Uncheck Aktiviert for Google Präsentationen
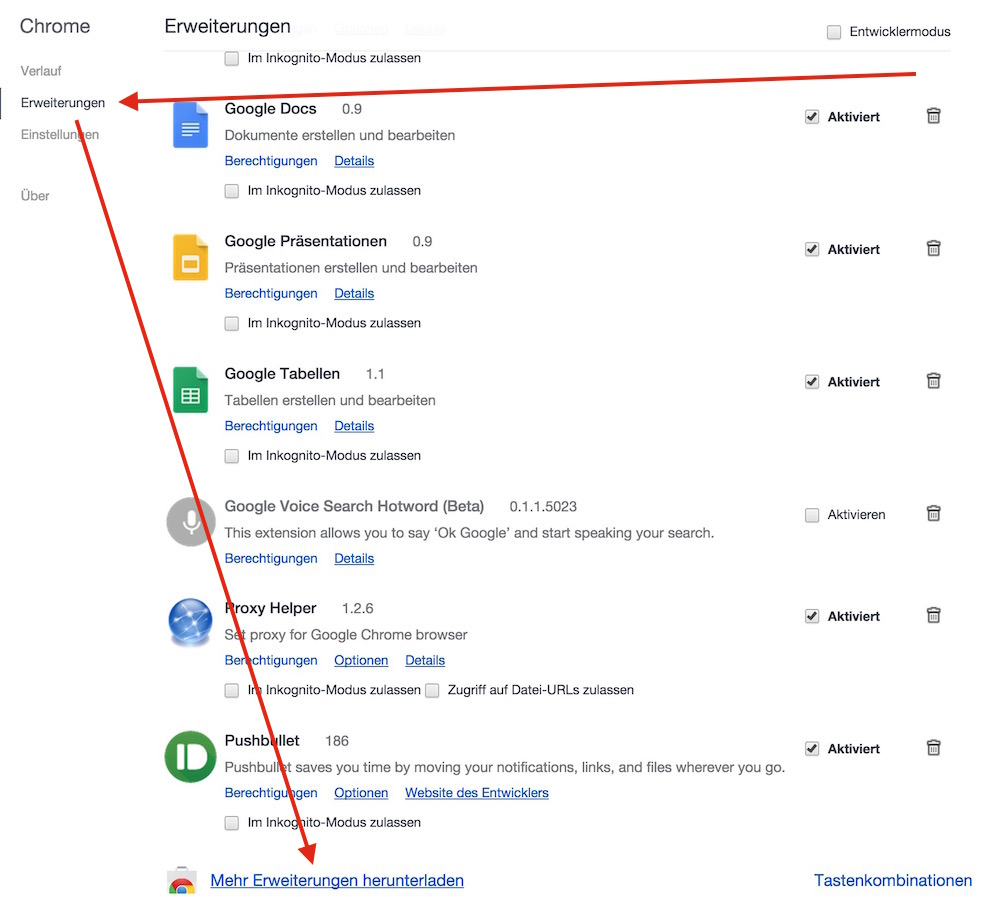The width and height of the screenshot is (1000, 897). click(x=812, y=249)
